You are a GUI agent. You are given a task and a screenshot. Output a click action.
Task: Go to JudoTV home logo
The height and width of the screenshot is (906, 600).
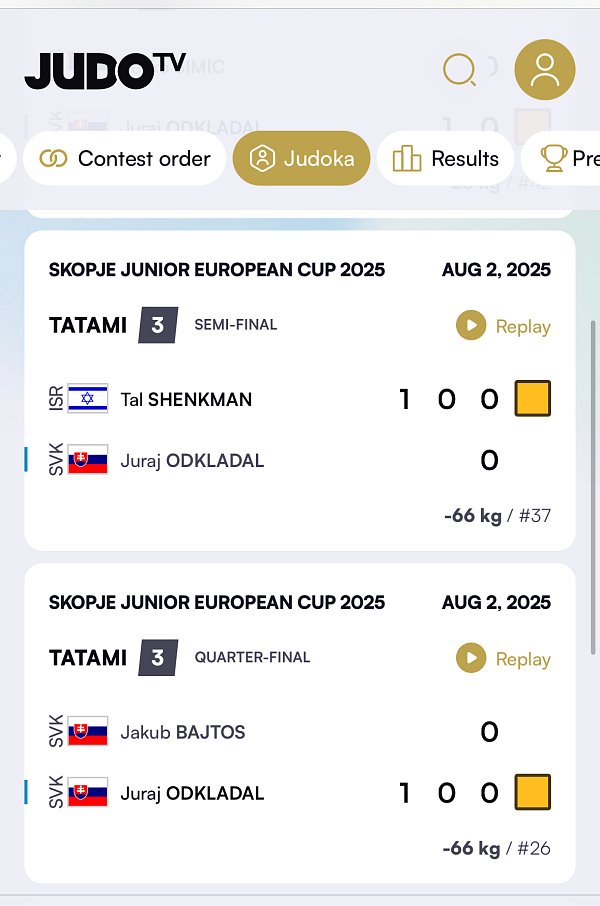point(105,70)
